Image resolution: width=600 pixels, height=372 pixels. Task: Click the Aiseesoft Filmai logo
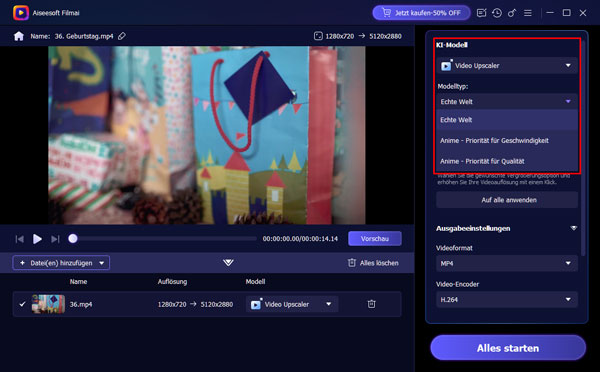(21, 13)
